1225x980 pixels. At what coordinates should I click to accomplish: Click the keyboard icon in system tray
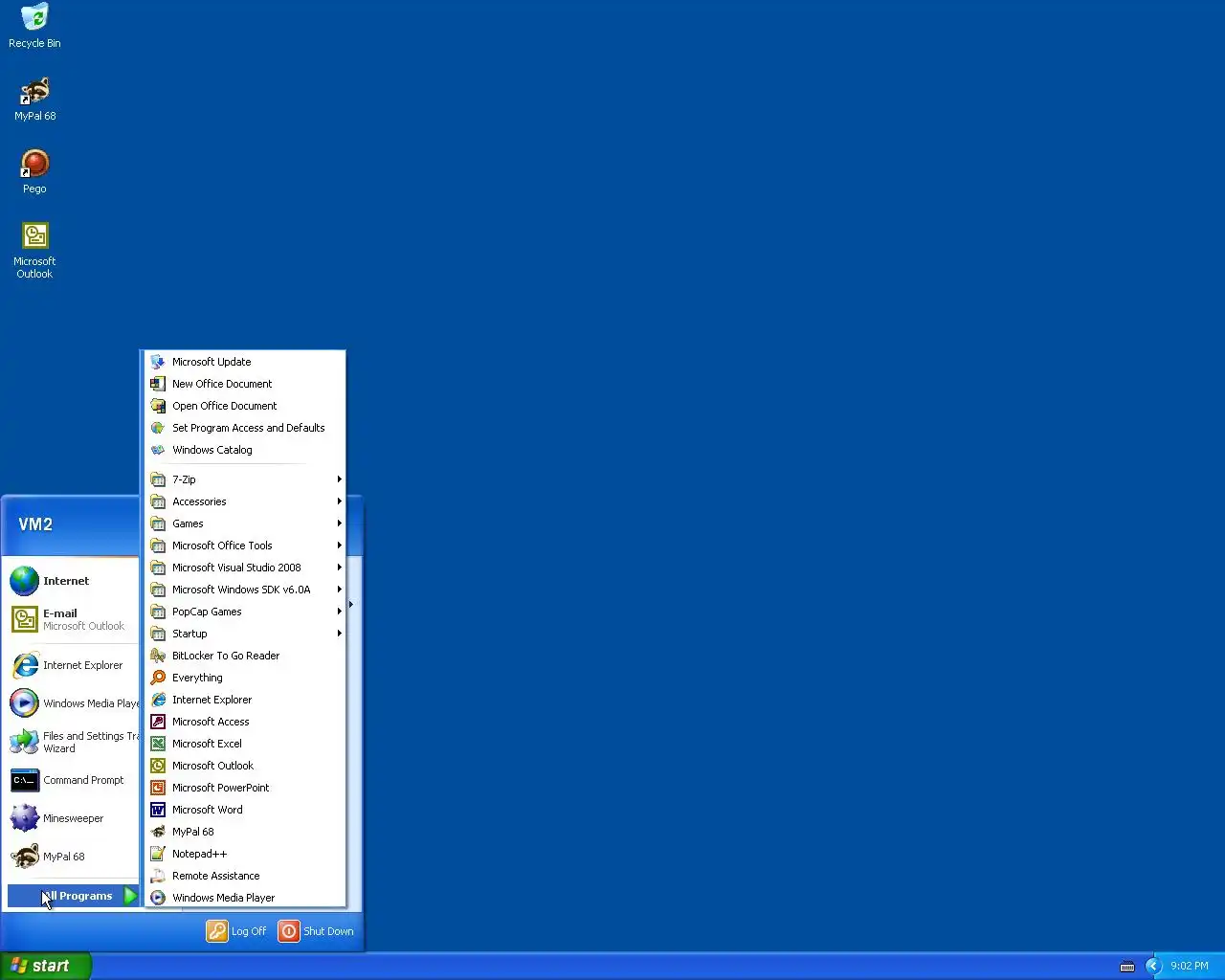1127,967
